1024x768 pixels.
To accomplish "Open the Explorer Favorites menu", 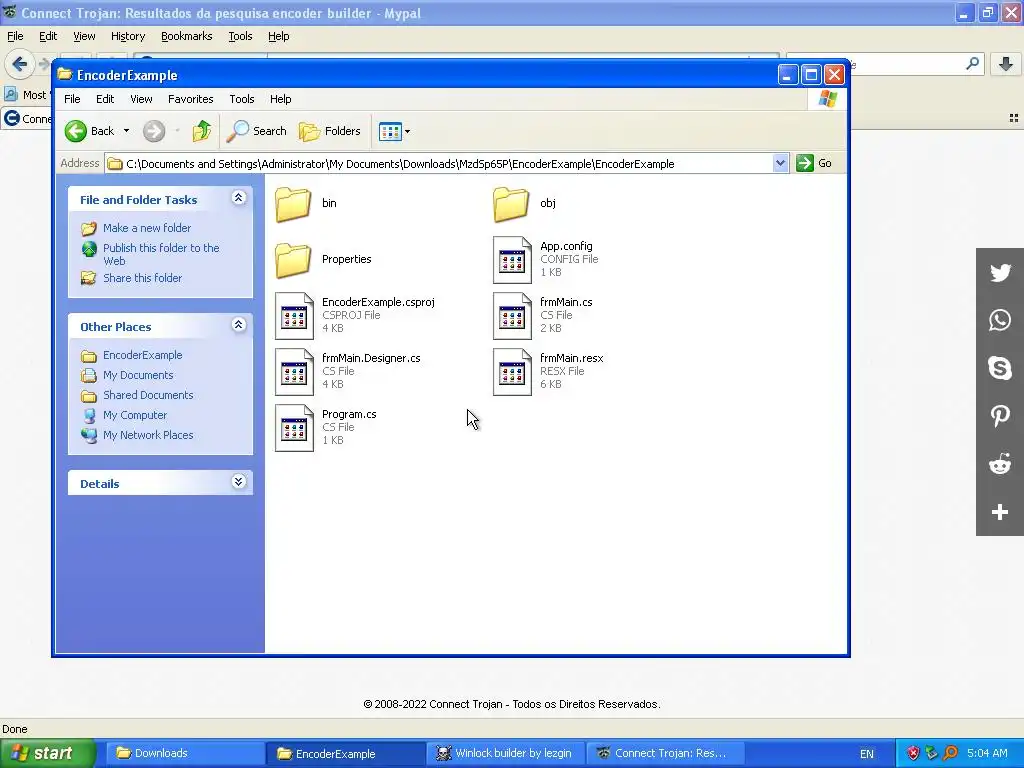I will pyautogui.click(x=191, y=99).
